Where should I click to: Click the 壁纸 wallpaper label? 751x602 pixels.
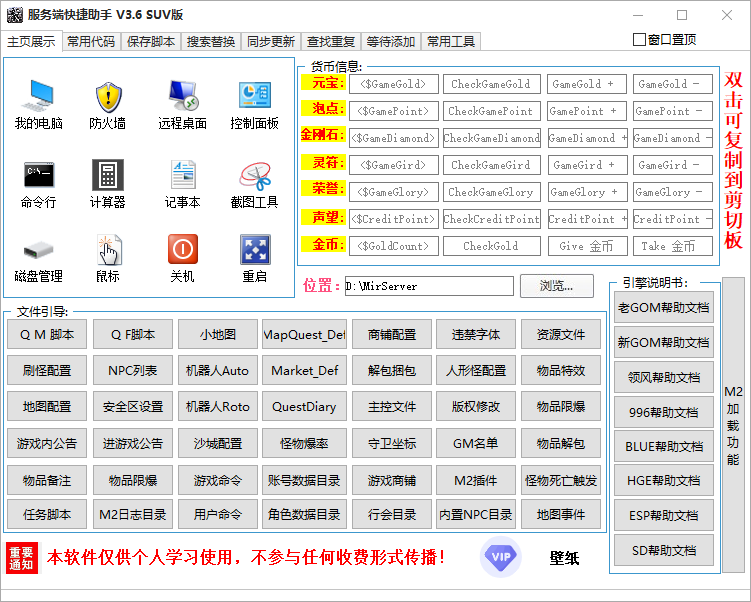(x=564, y=558)
